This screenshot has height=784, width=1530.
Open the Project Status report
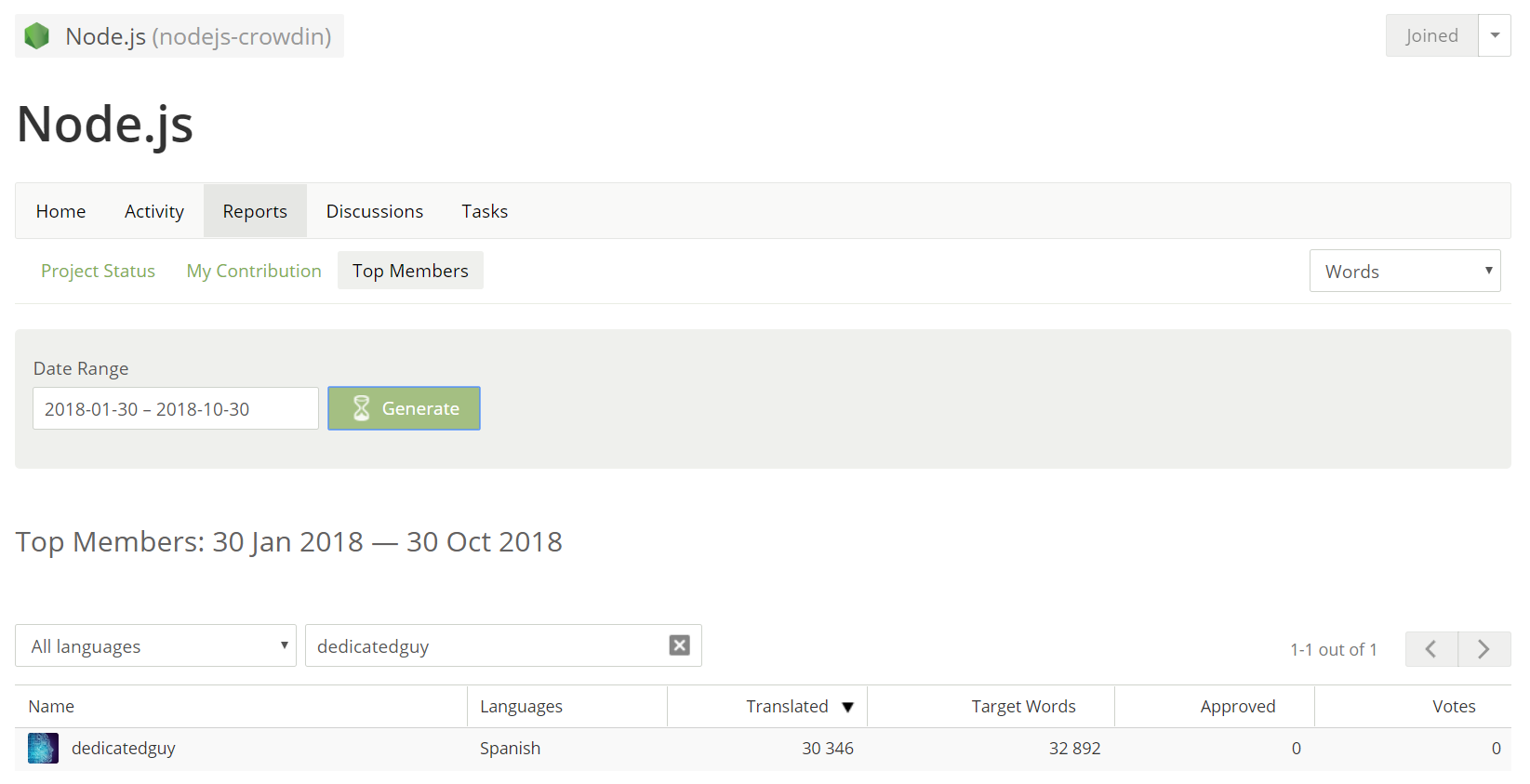[x=98, y=271]
